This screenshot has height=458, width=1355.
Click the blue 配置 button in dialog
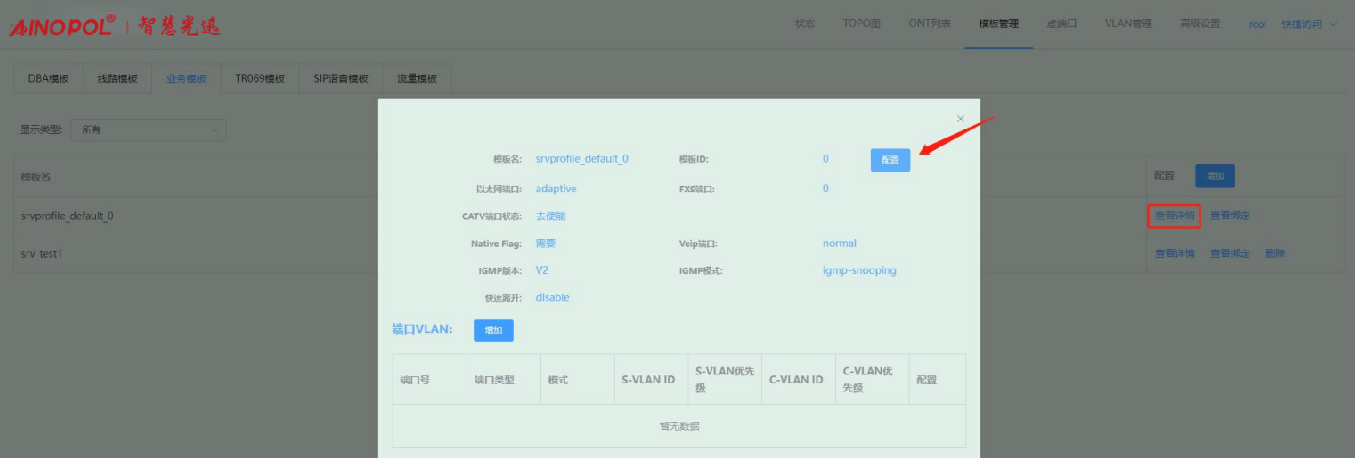tap(890, 160)
